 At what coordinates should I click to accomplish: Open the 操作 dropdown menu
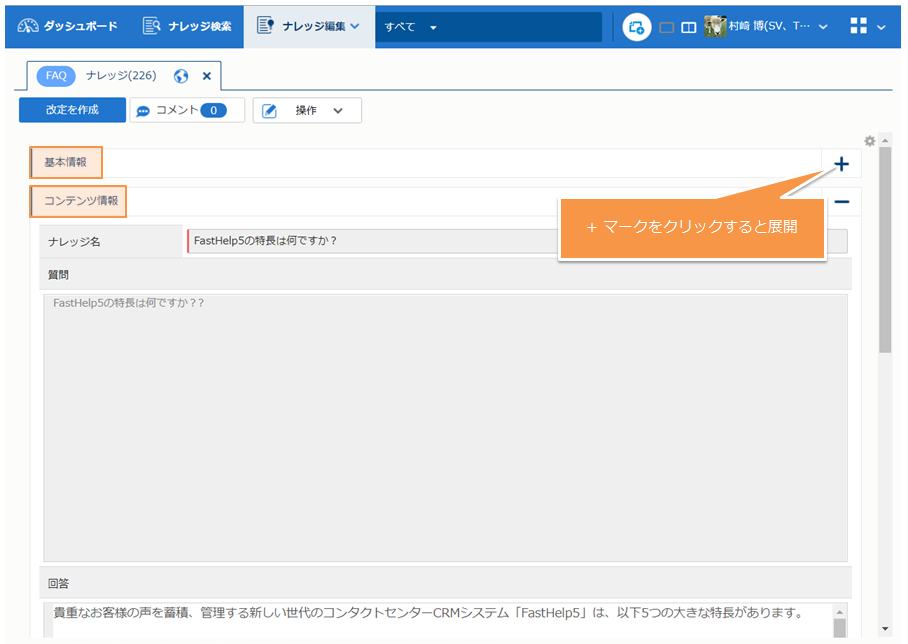308,111
